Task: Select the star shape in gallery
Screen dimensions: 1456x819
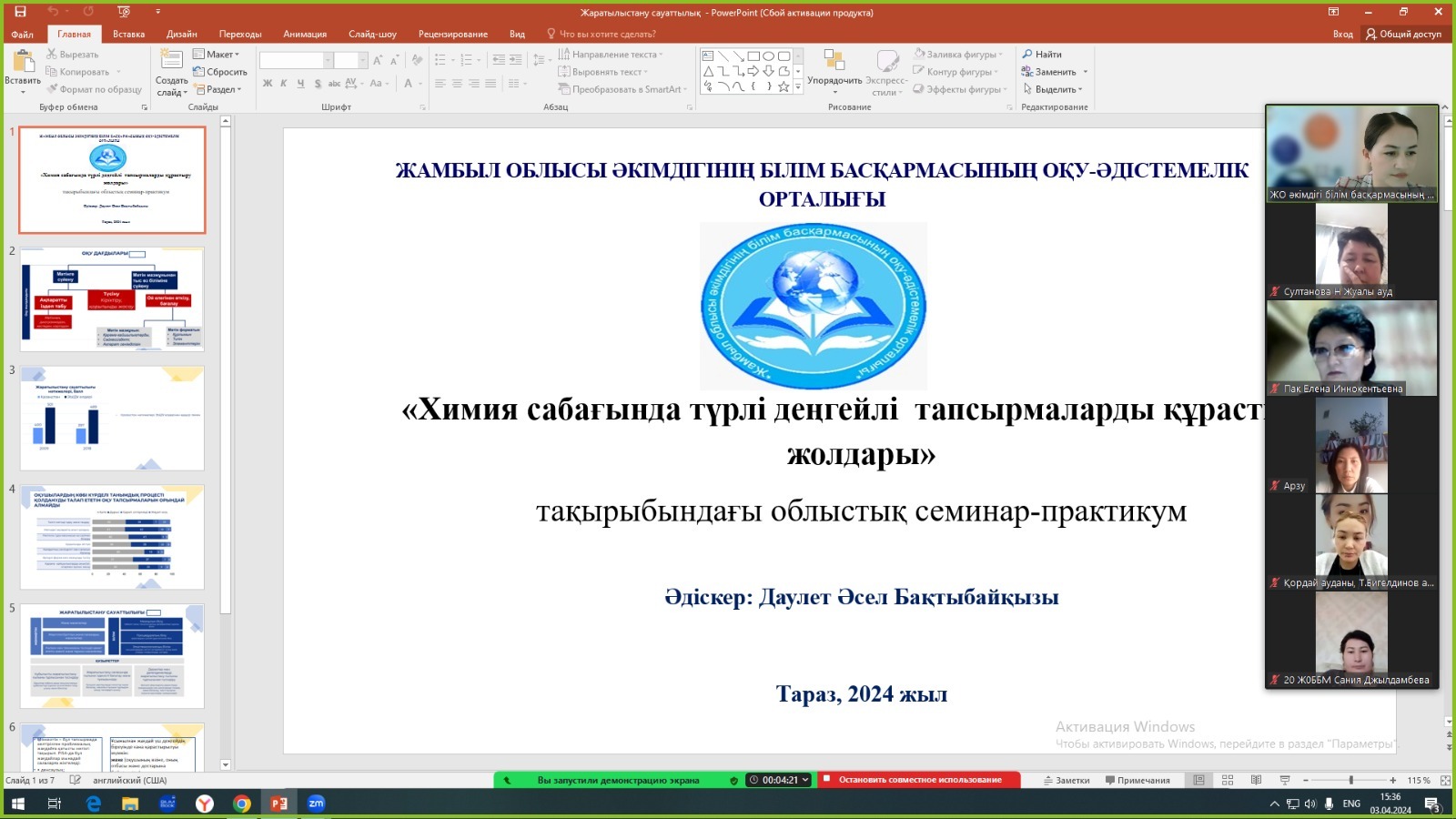Action: coord(784,86)
